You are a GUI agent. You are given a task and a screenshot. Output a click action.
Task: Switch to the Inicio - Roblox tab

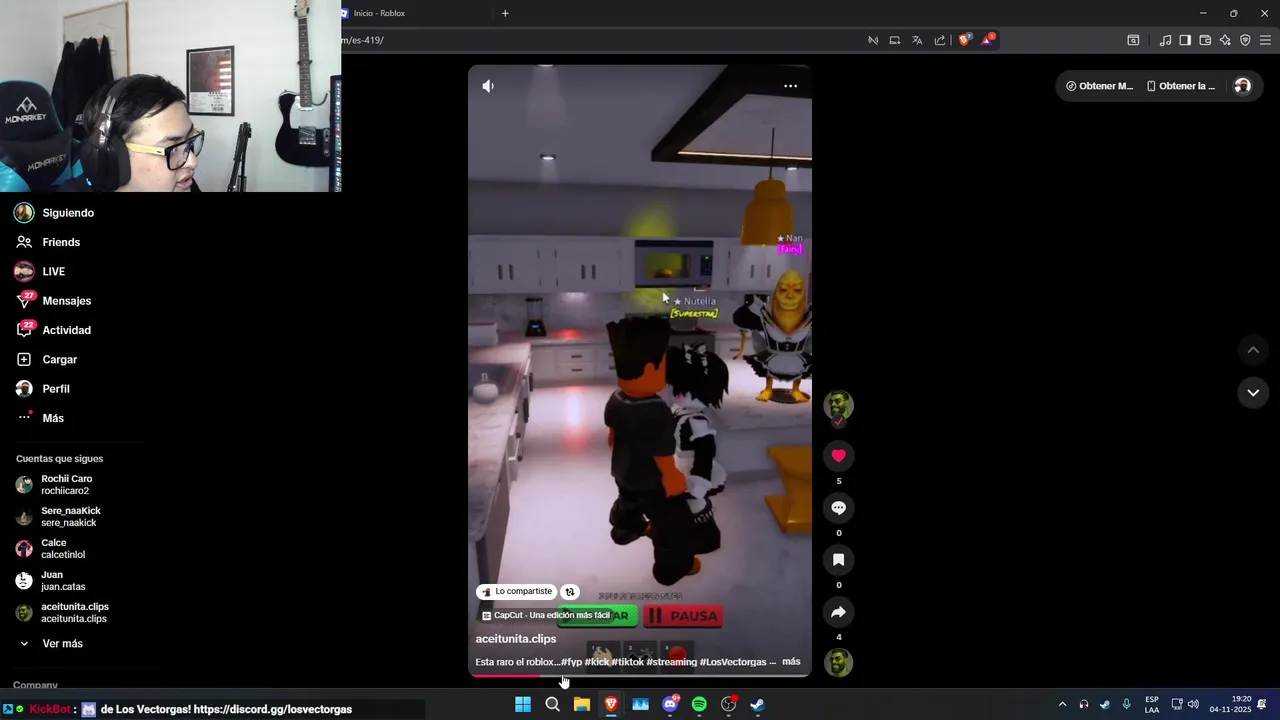click(x=415, y=13)
